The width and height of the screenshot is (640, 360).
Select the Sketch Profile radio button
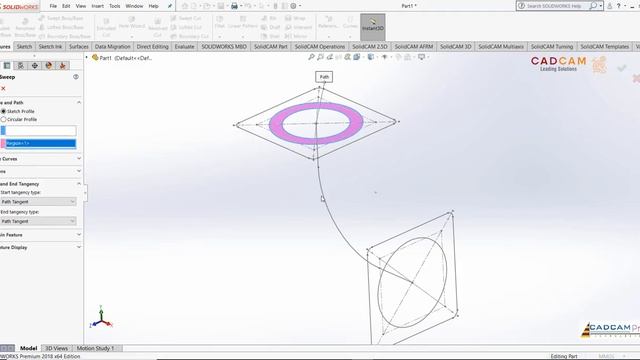3,111
